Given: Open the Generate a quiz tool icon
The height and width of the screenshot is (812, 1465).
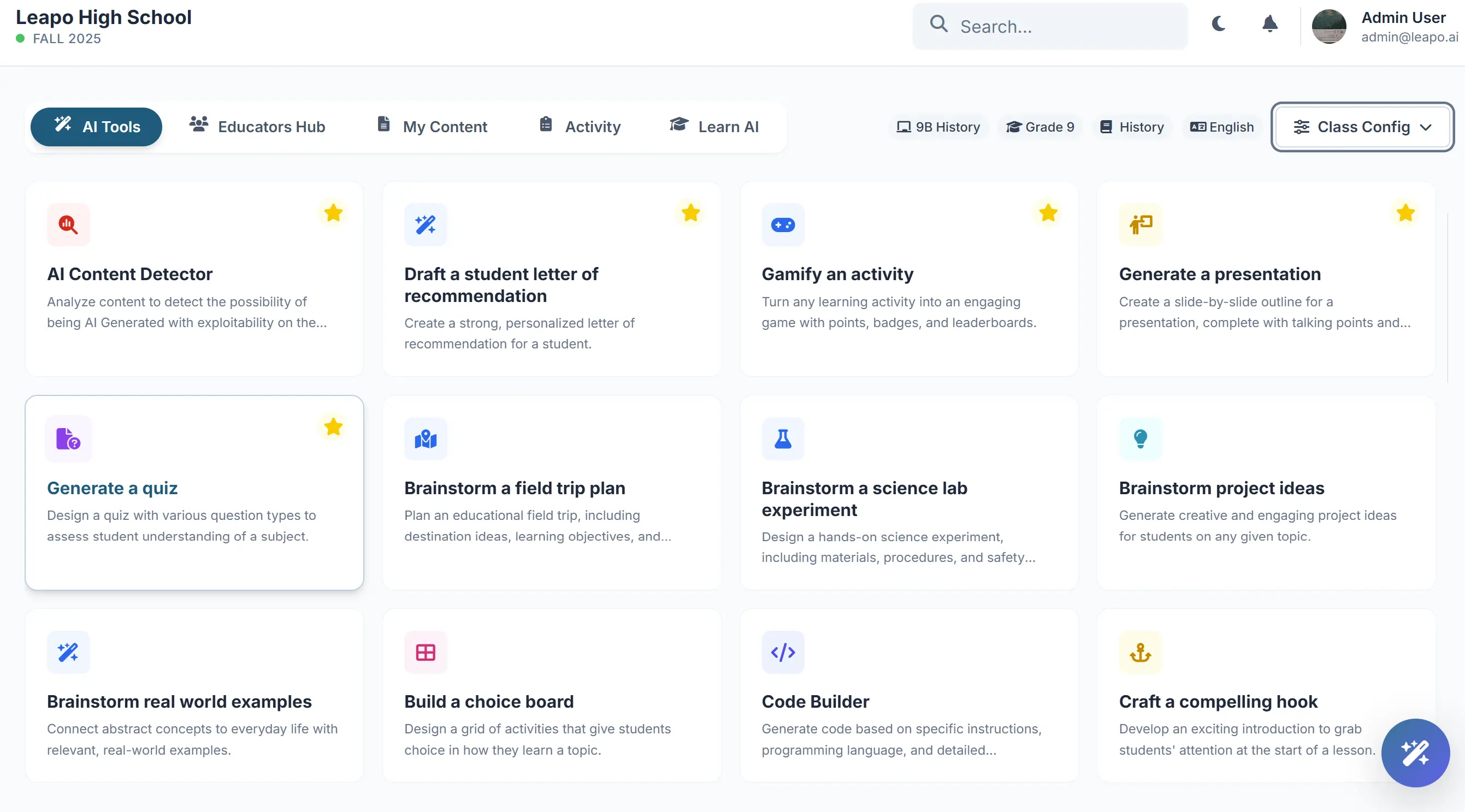Looking at the screenshot, I should [68, 438].
